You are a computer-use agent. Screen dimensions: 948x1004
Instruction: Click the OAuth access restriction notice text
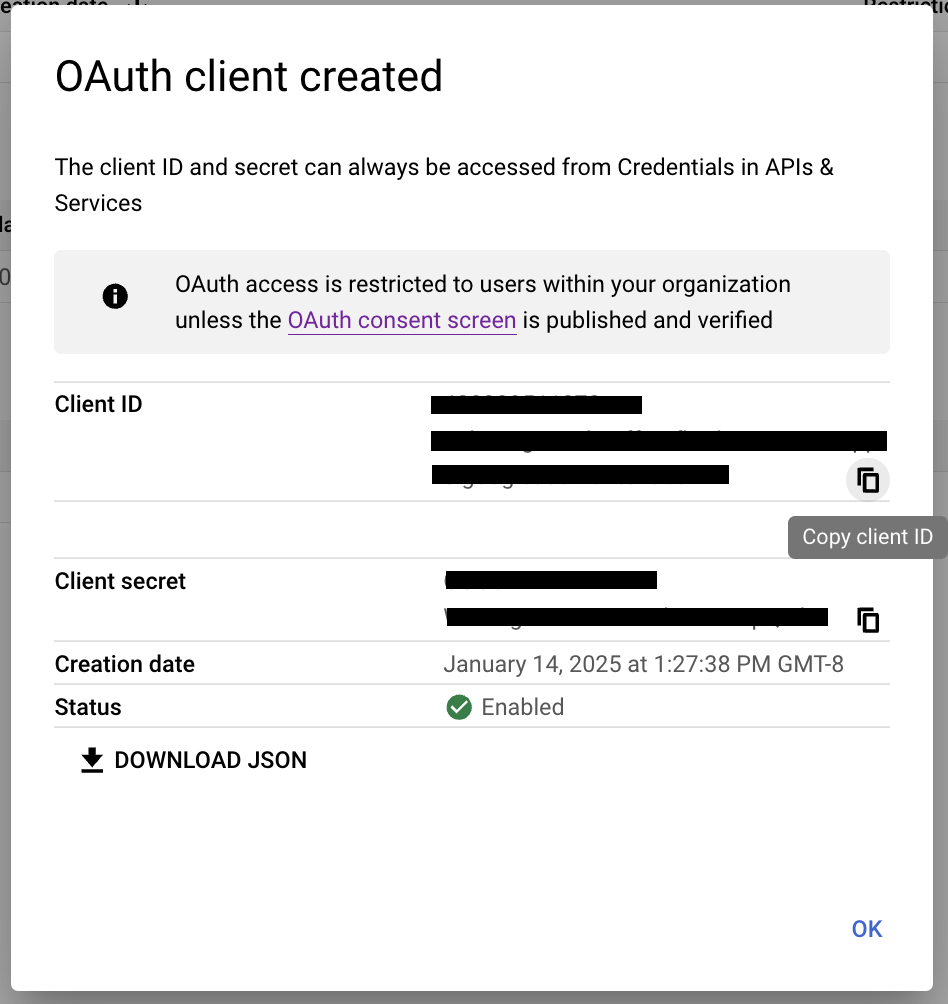(x=483, y=302)
